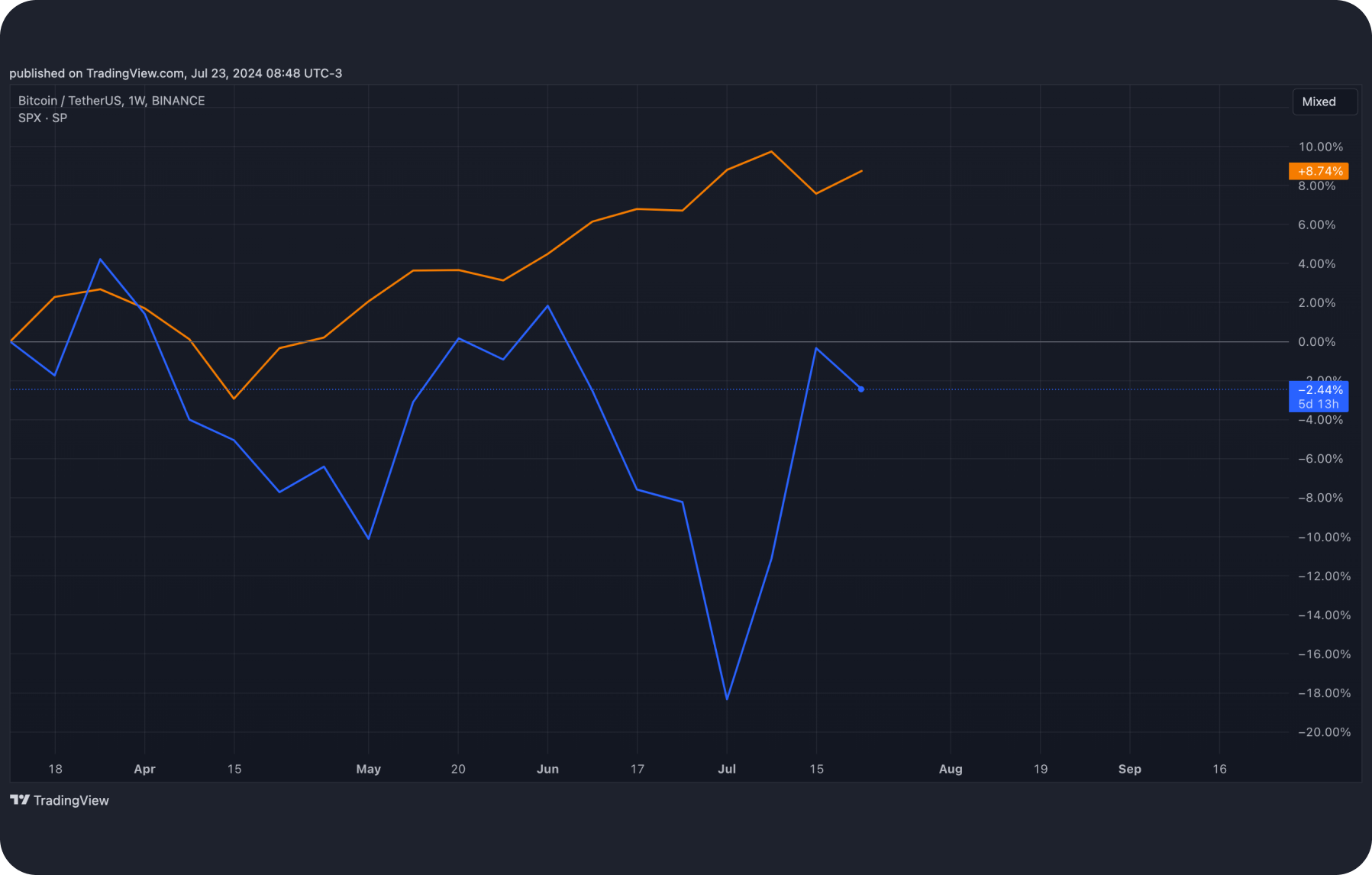Click the blue endpoint dot of the Bitcoin line
The image size is (1372, 875).
[861, 389]
